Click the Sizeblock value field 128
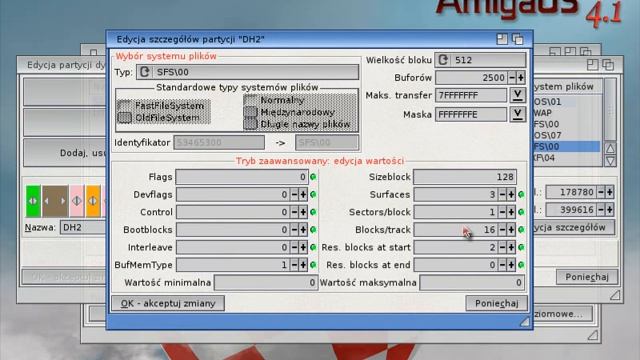Screen dimensions: 640x360 [x=465, y=177]
